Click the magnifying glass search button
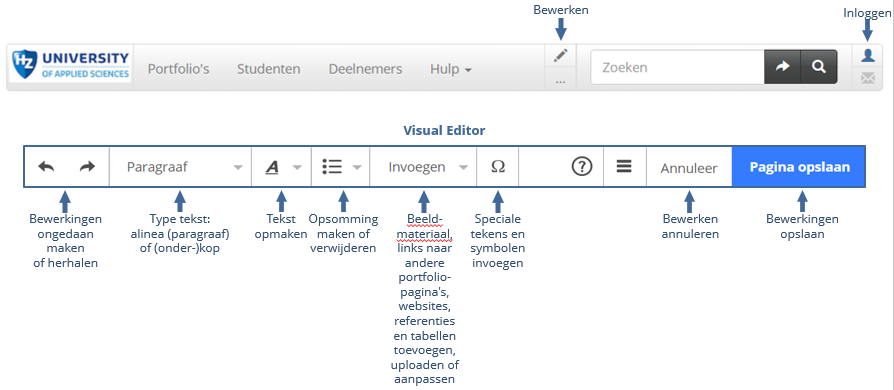The image size is (894, 390). click(819, 67)
